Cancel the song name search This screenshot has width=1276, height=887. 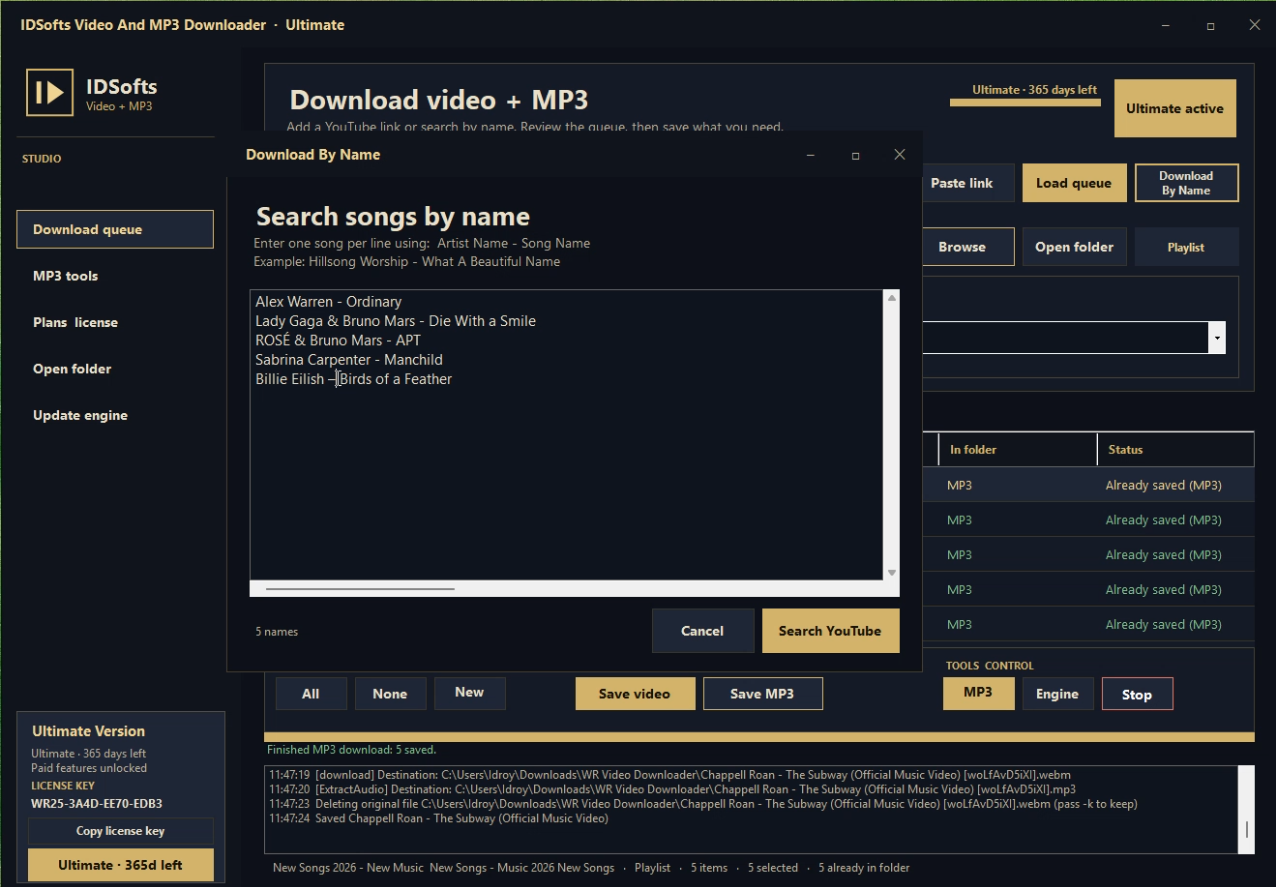point(702,631)
